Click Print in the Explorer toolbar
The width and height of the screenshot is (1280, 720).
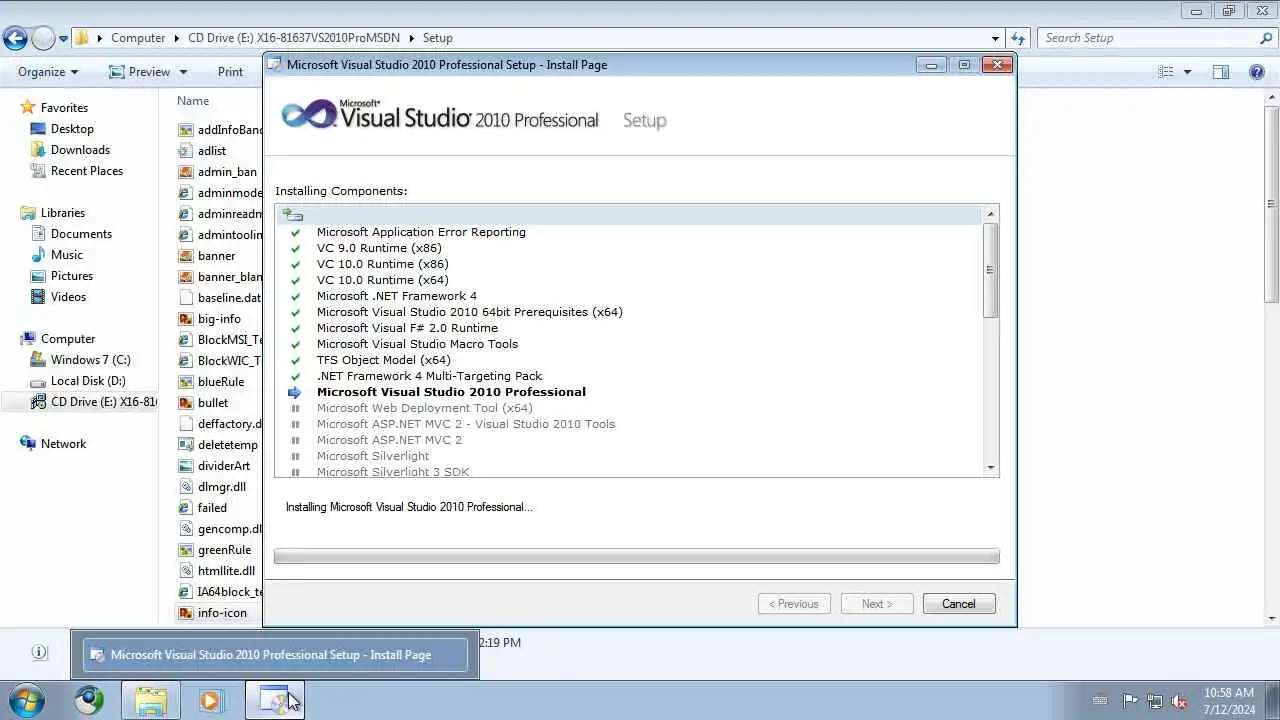tap(230, 72)
